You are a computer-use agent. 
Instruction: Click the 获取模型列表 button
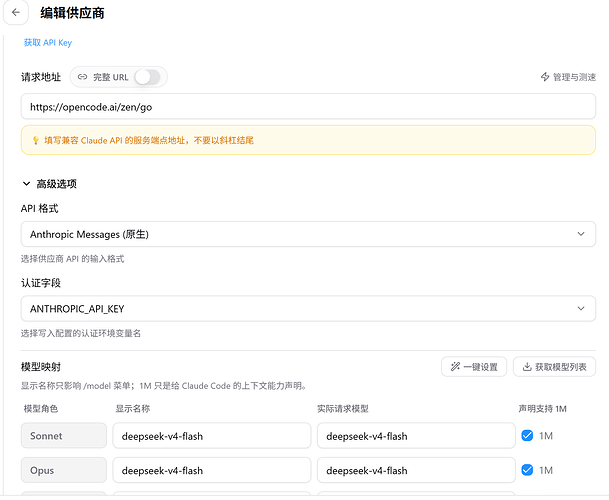point(554,367)
